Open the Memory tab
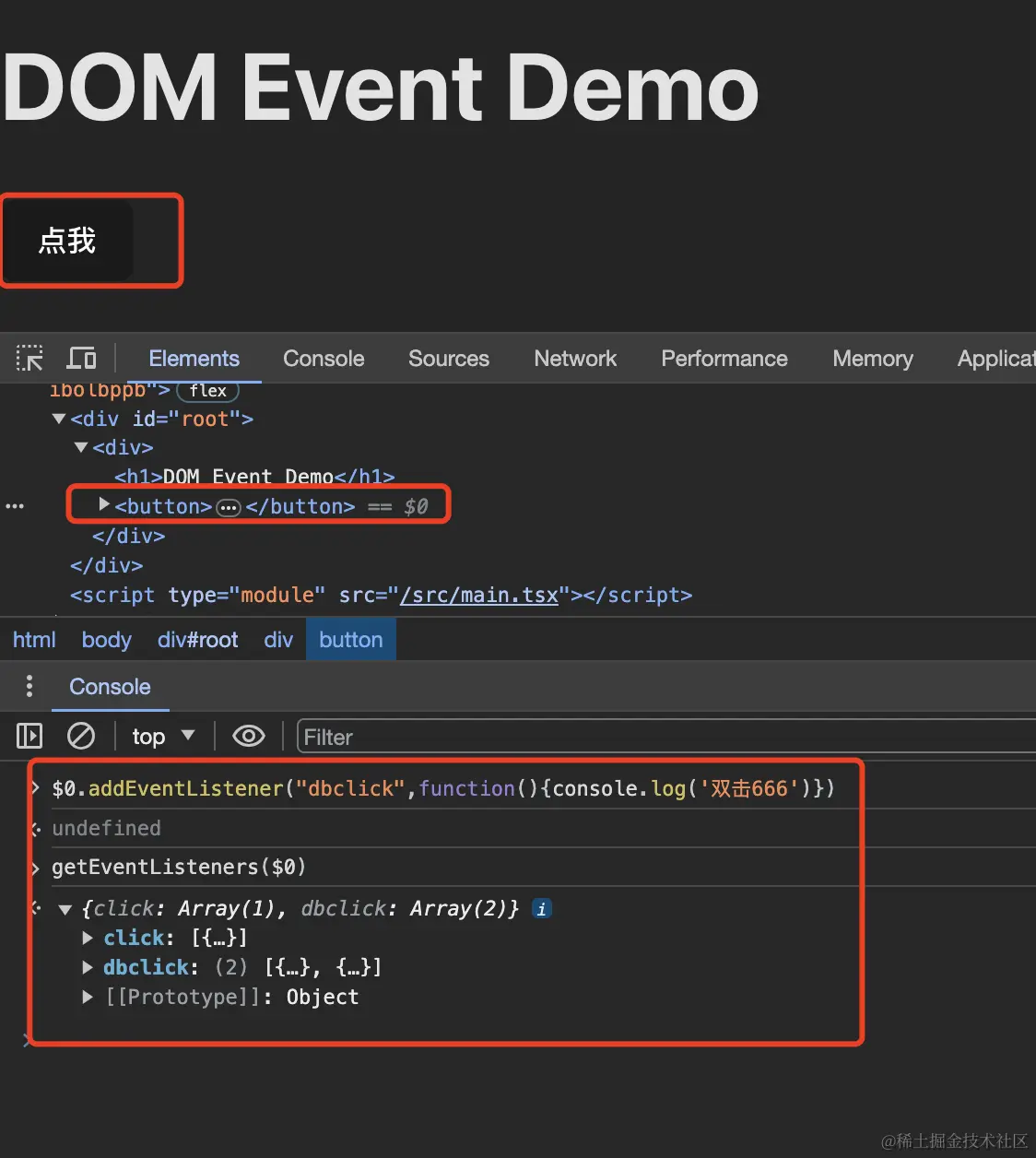 [873, 359]
